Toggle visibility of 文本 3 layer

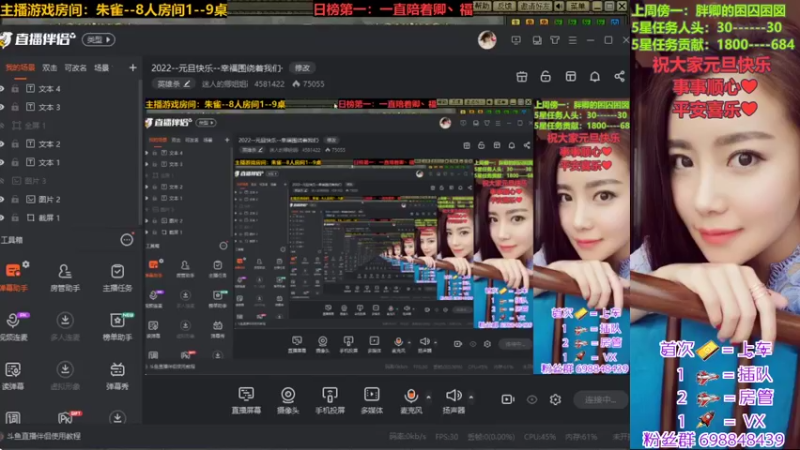pos(2,107)
